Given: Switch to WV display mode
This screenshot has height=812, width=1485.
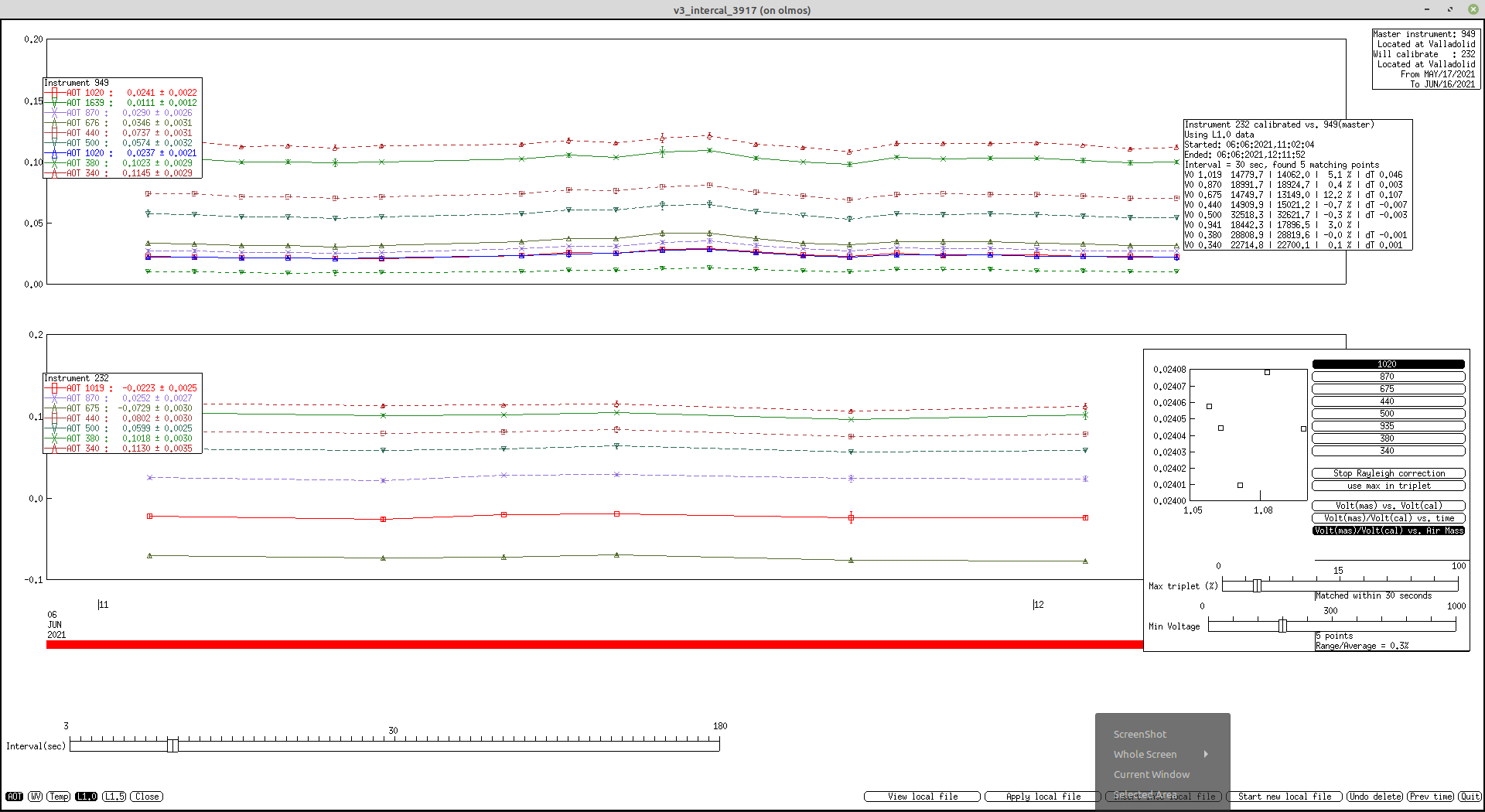Looking at the screenshot, I should (36, 797).
